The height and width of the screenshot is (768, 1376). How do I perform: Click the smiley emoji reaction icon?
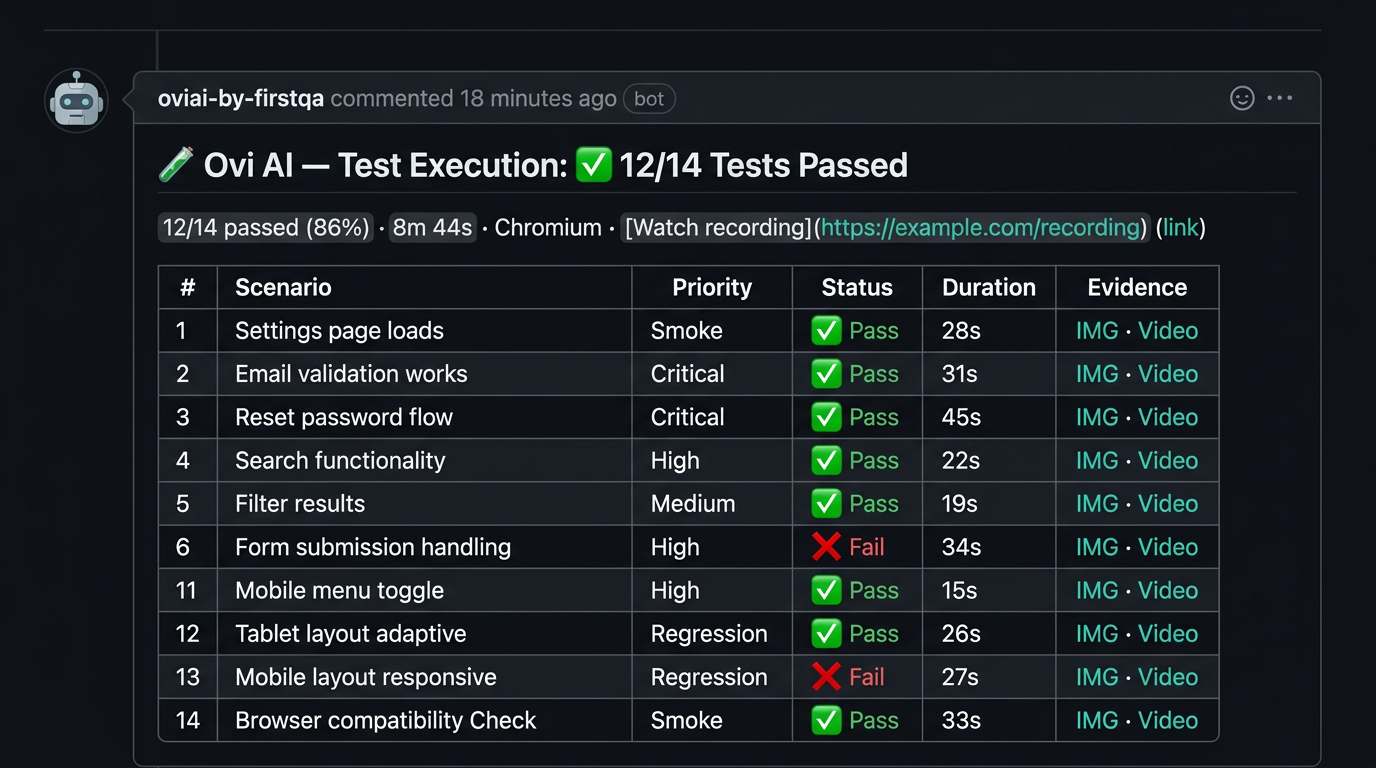(x=1242, y=98)
